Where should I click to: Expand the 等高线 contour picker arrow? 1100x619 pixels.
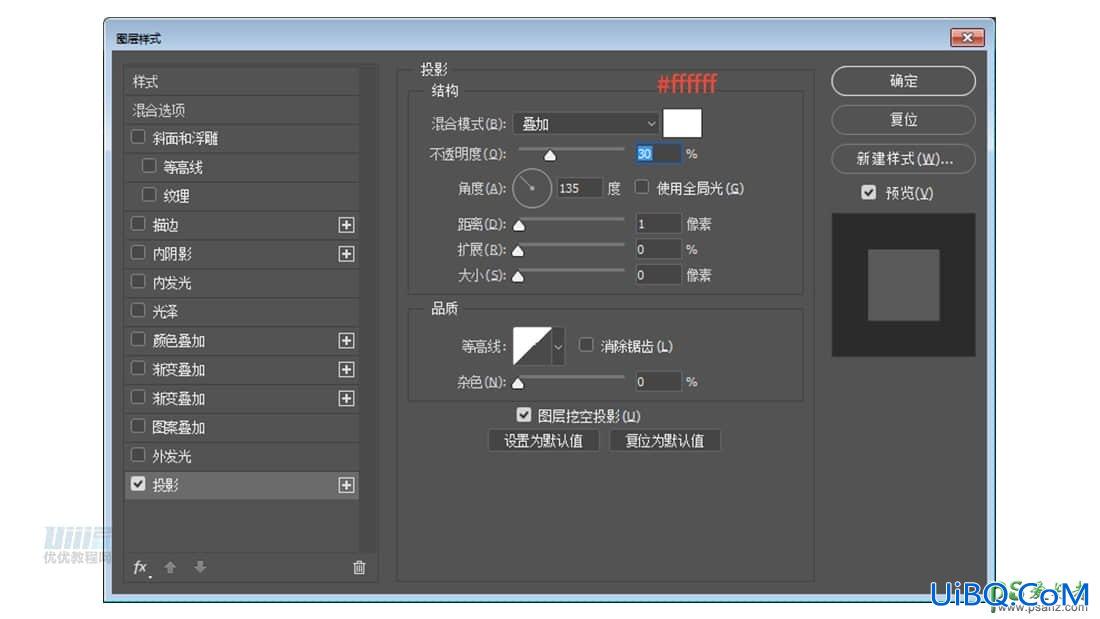(558, 346)
